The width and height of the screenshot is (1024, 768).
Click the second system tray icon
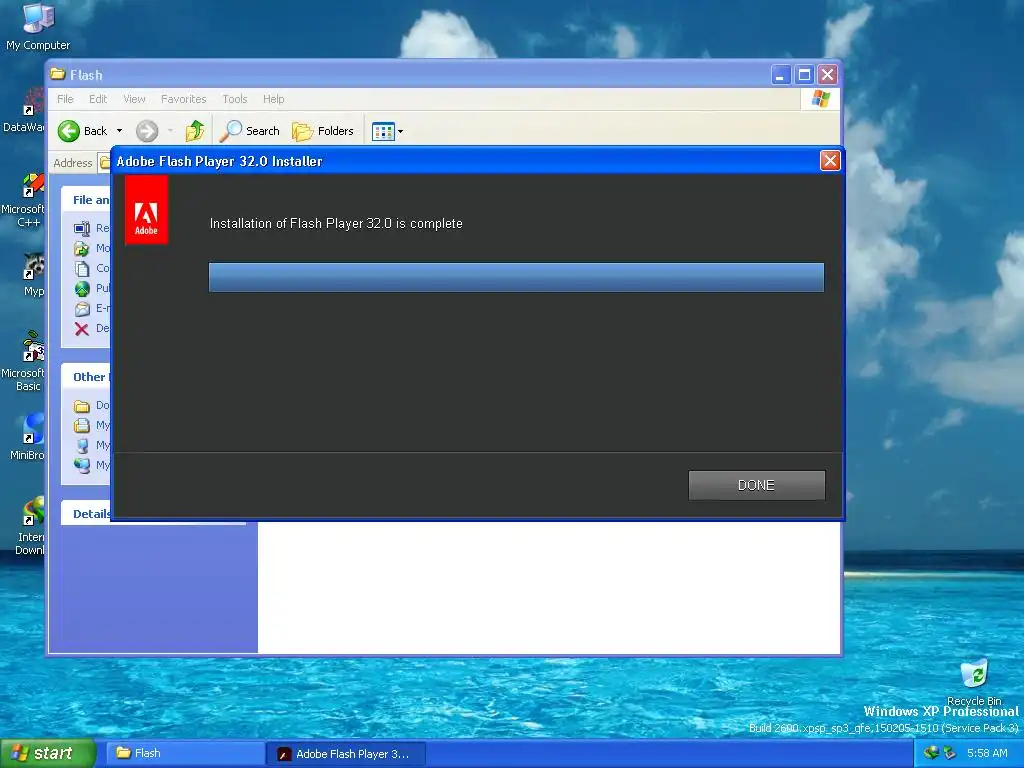[950, 753]
